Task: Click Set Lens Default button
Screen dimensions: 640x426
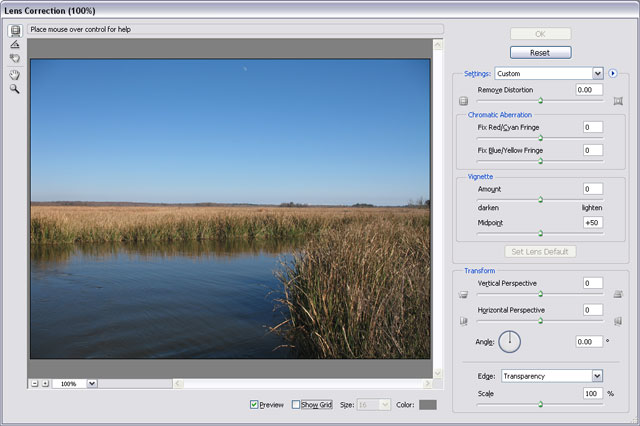Action: (x=540, y=251)
